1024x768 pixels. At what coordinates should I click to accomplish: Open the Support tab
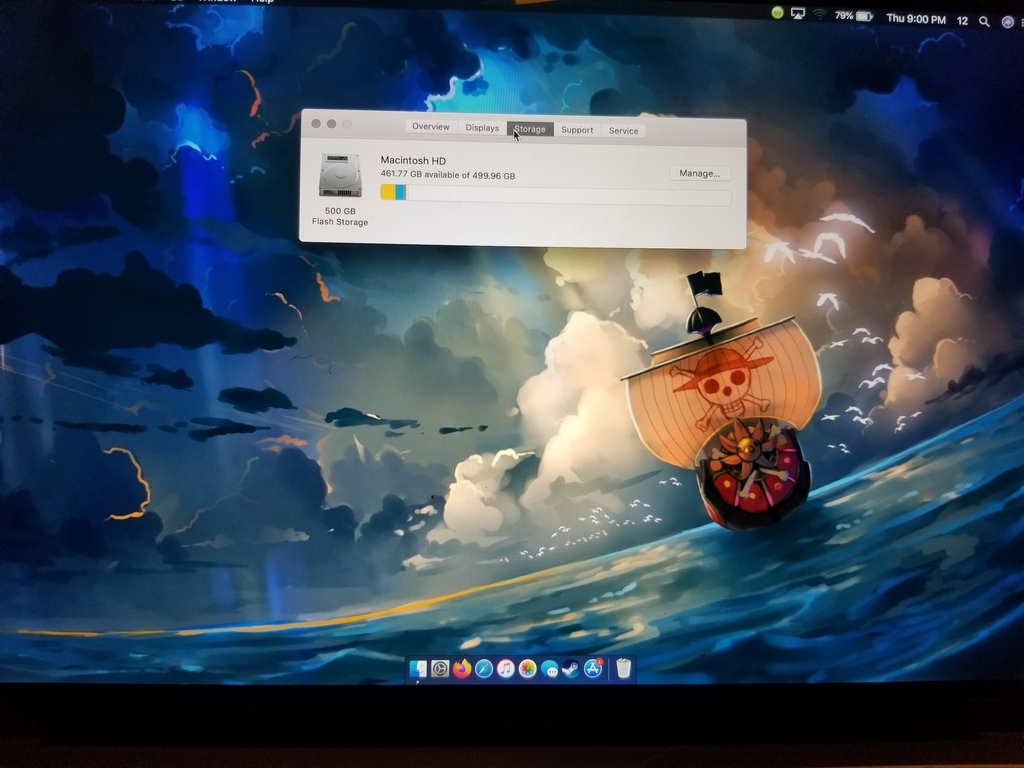pos(577,130)
